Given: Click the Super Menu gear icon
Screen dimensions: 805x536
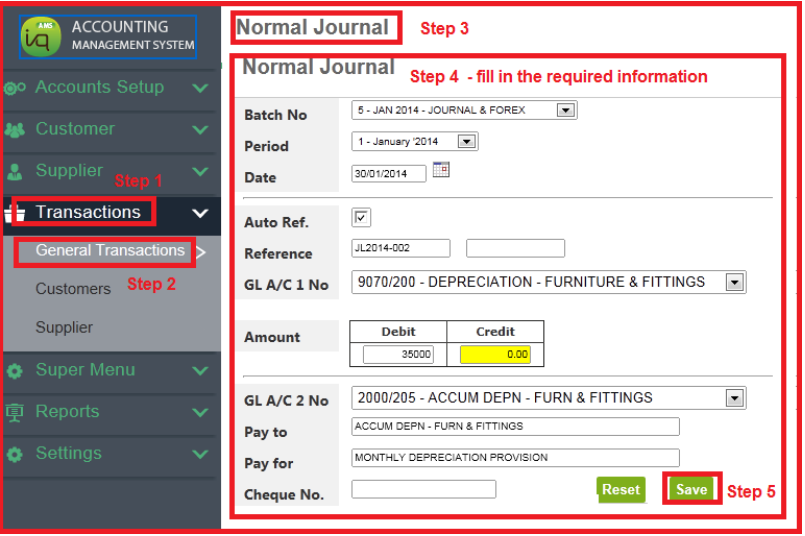Looking at the screenshot, I should (x=15, y=371).
